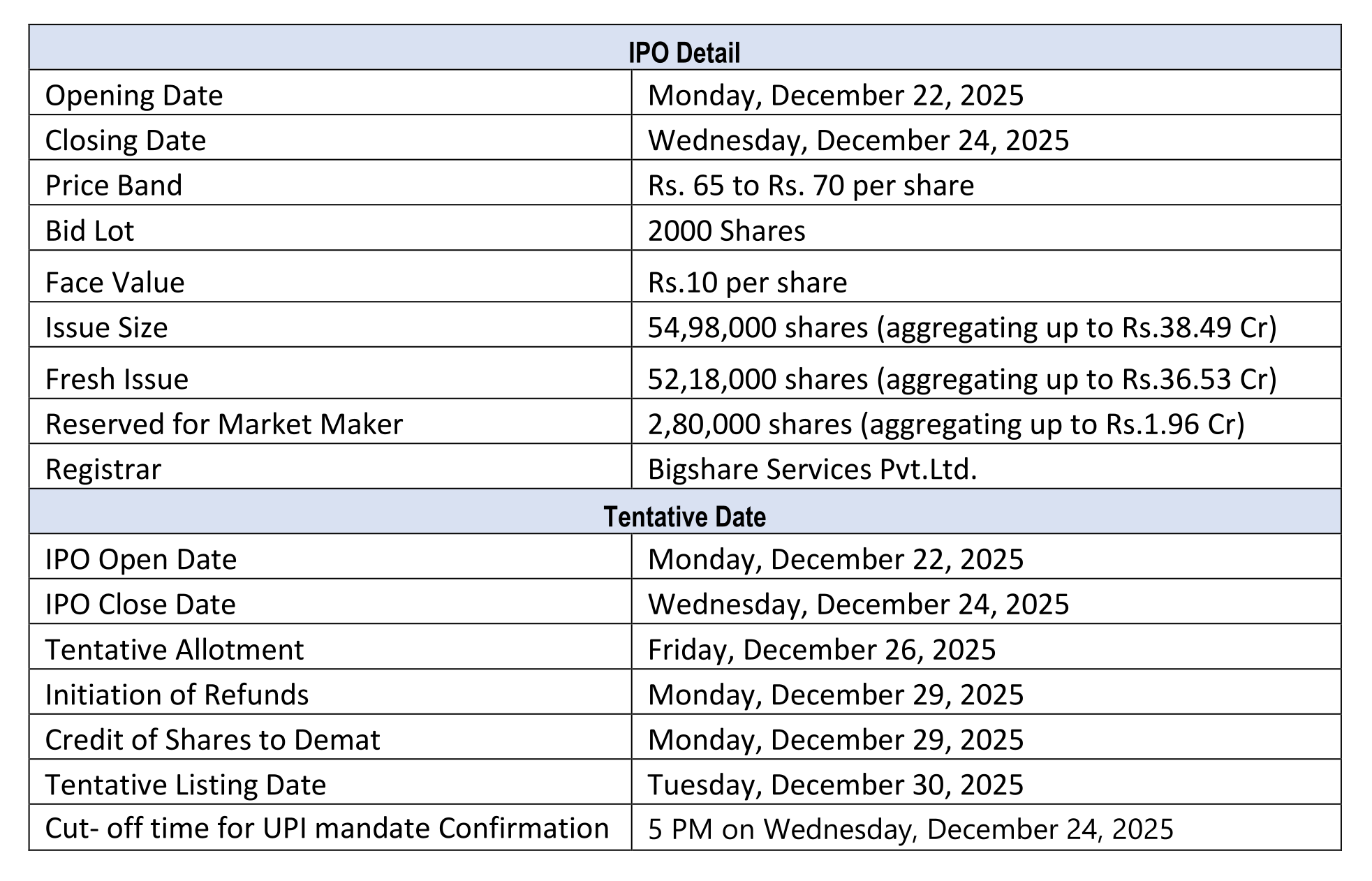Click the Tentative Allotment date Friday, December 26
The width and height of the screenshot is (1372, 881).
(x=821, y=650)
